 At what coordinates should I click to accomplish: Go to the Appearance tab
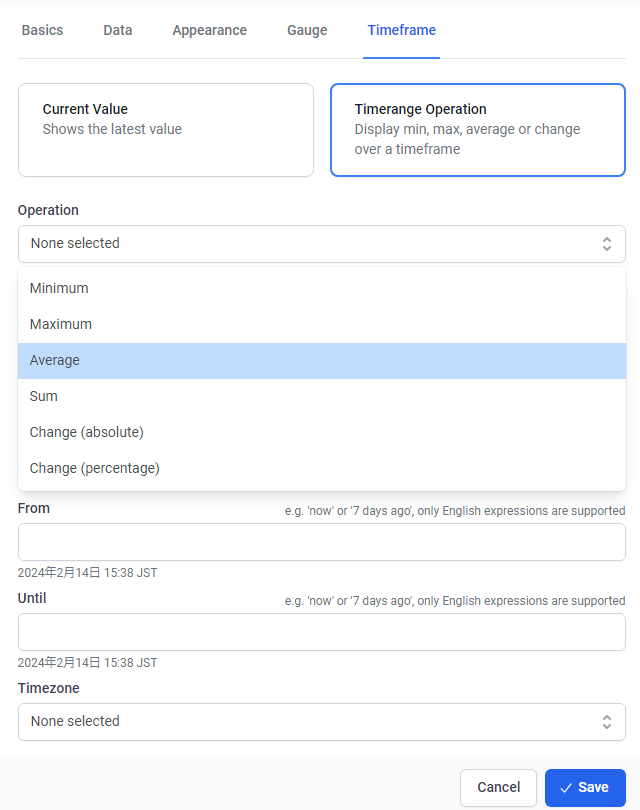click(209, 30)
